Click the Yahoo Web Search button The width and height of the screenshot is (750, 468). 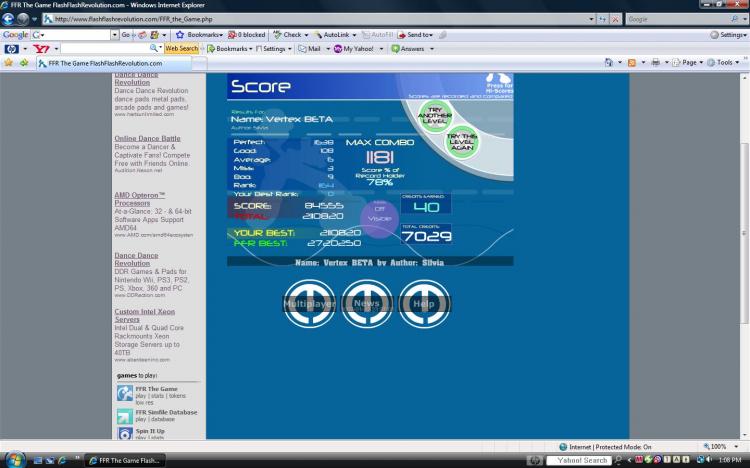click(x=181, y=48)
